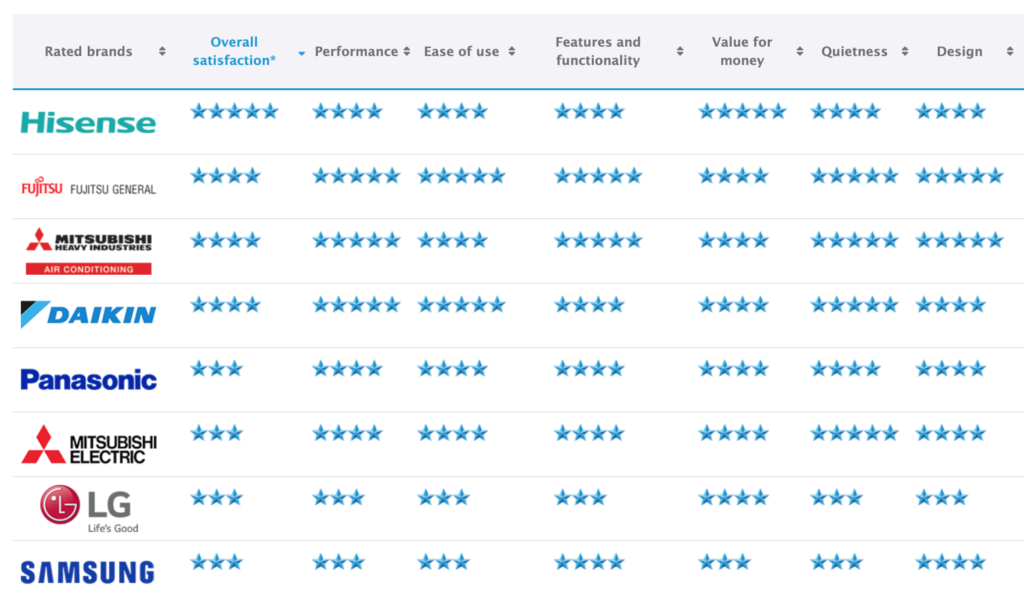This screenshot has width=1024, height=599.
Task: Open the Panasonic logo
Action: pos(88,380)
